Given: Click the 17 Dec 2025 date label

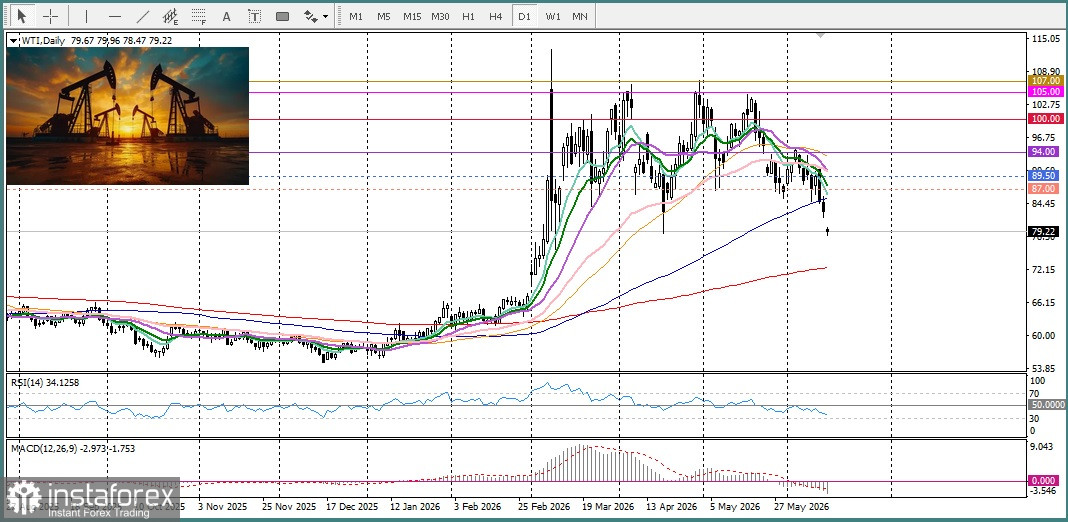Looking at the screenshot, I should [351, 507].
